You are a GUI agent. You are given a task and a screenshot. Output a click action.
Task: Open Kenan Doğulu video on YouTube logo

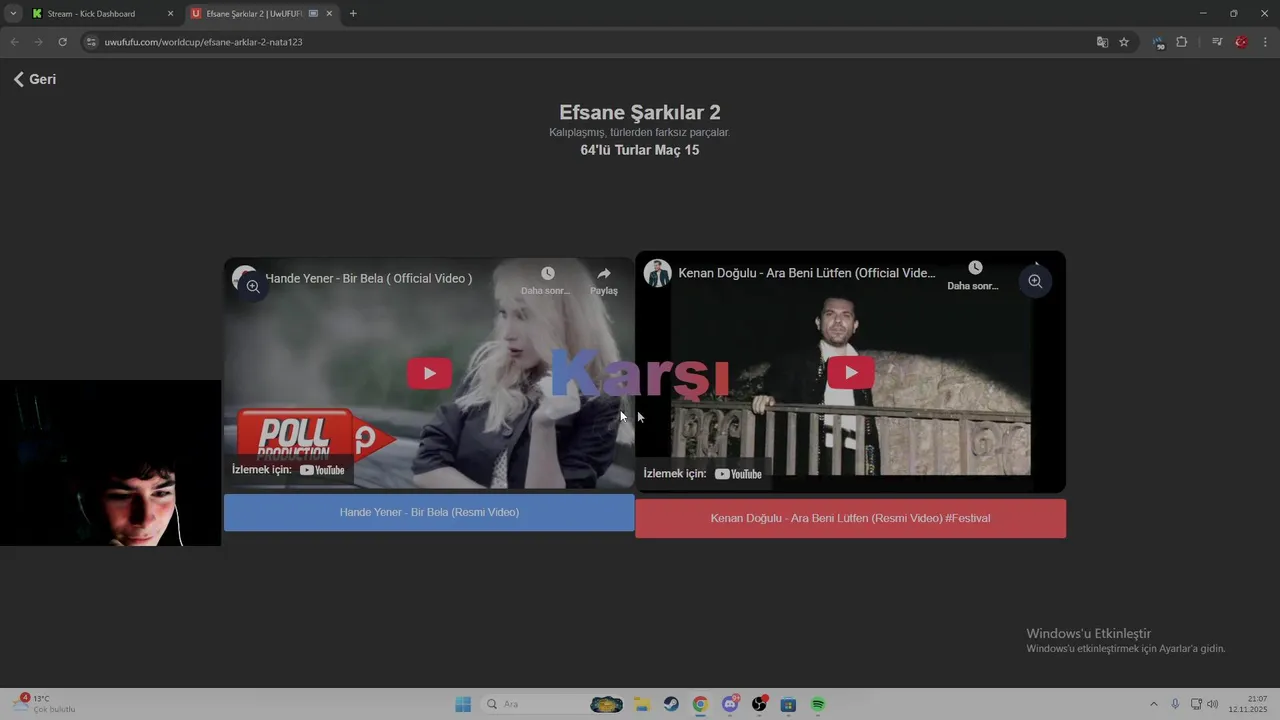(x=738, y=474)
